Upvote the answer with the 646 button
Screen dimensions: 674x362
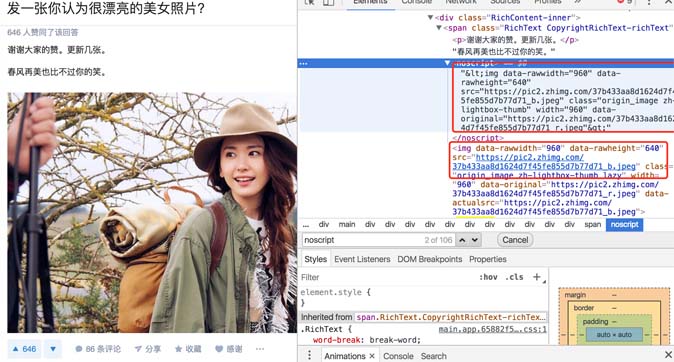coord(25,349)
